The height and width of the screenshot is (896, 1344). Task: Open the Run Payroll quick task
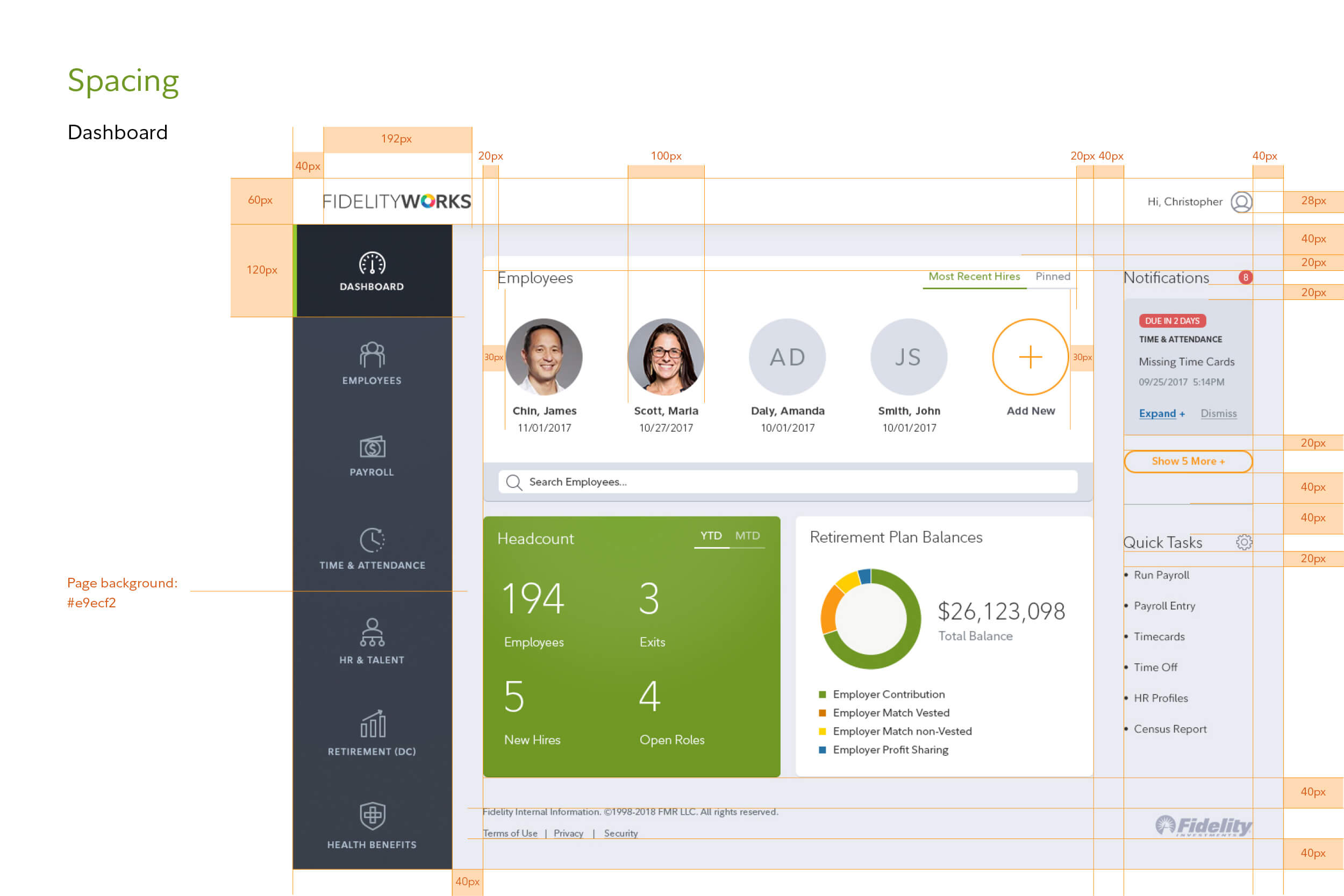tap(1161, 575)
